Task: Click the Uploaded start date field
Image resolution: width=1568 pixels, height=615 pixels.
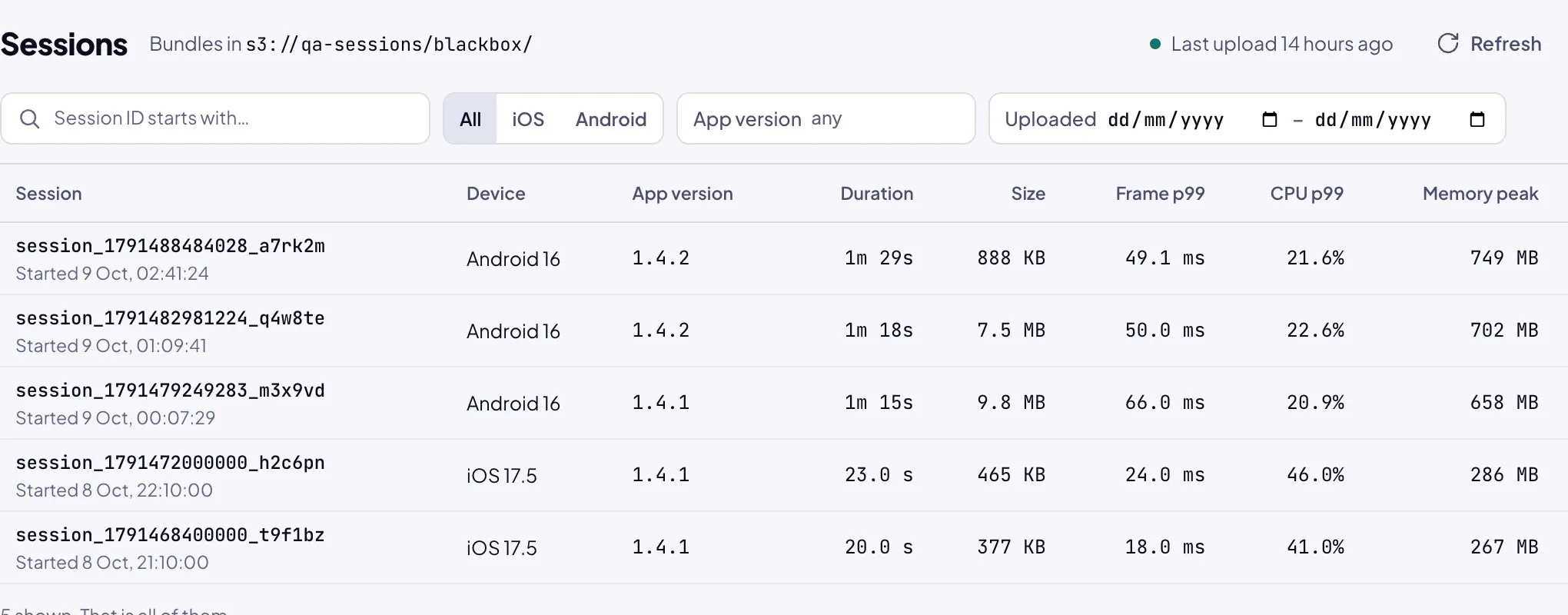Action: 1193,119
